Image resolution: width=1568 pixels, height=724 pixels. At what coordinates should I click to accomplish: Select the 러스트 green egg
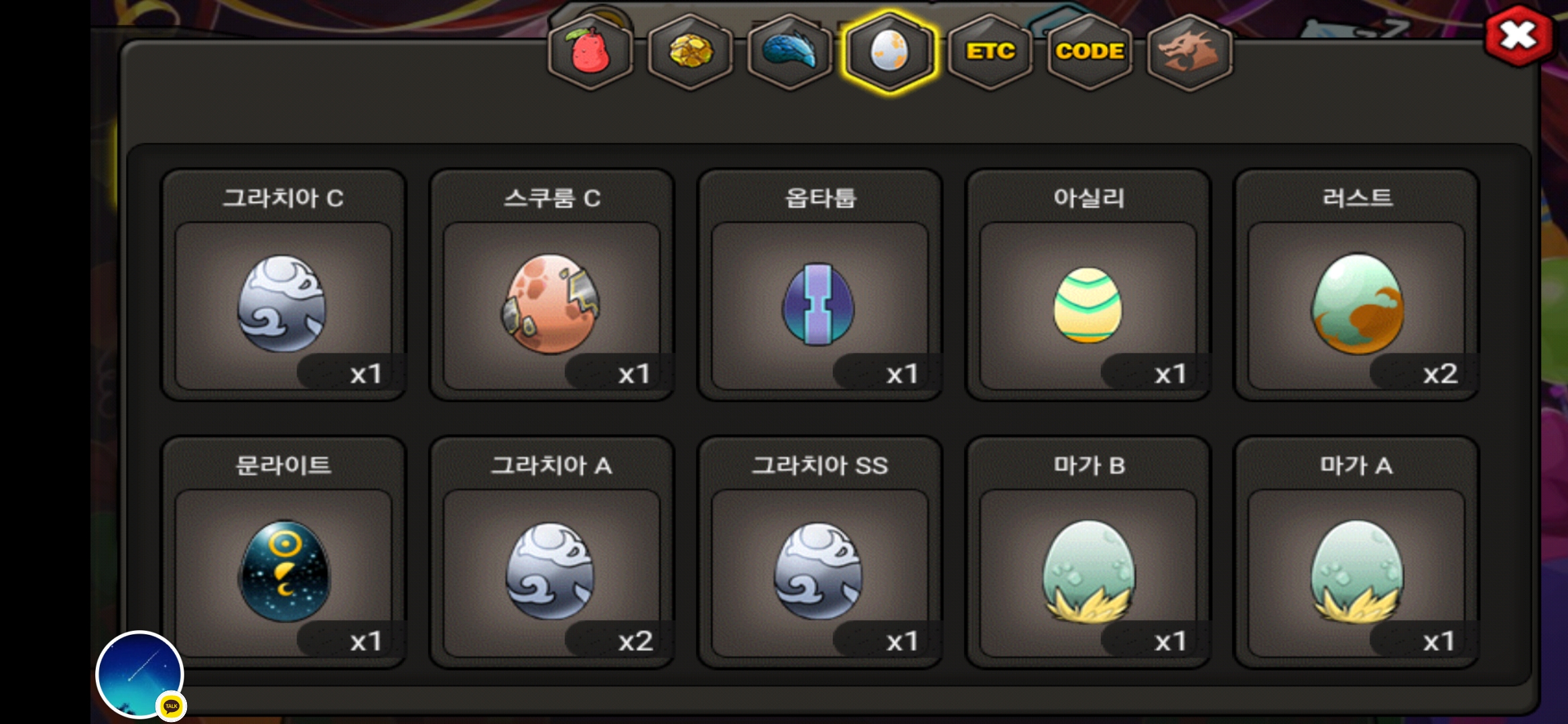(x=1356, y=285)
